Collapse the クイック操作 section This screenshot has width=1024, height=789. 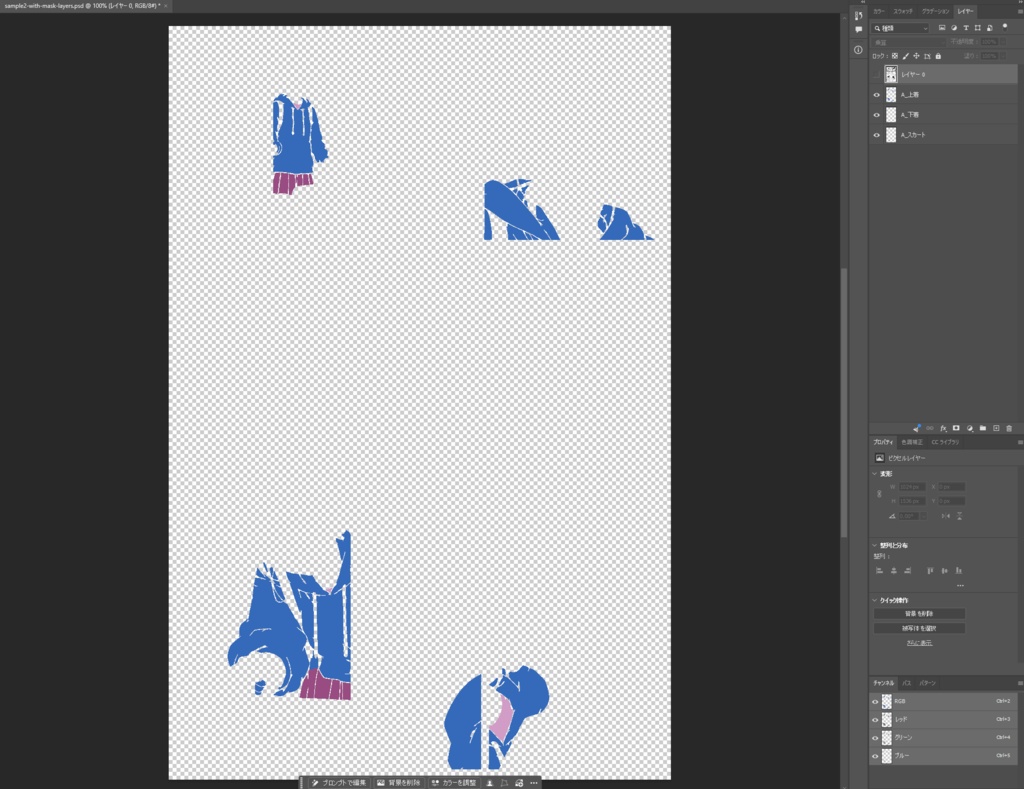874,600
